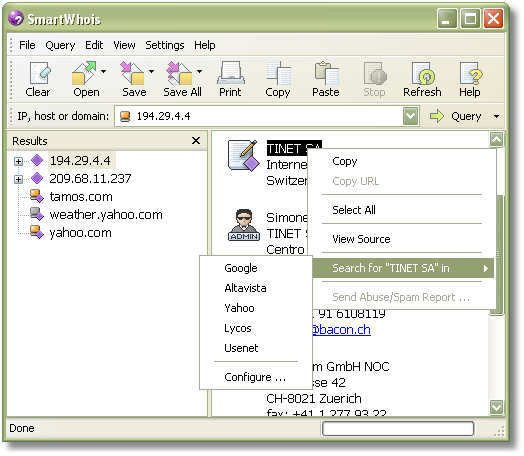The image size is (524, 456).
Task: Click the notepad record icon beside TINET SA
Action: point(244,155)
